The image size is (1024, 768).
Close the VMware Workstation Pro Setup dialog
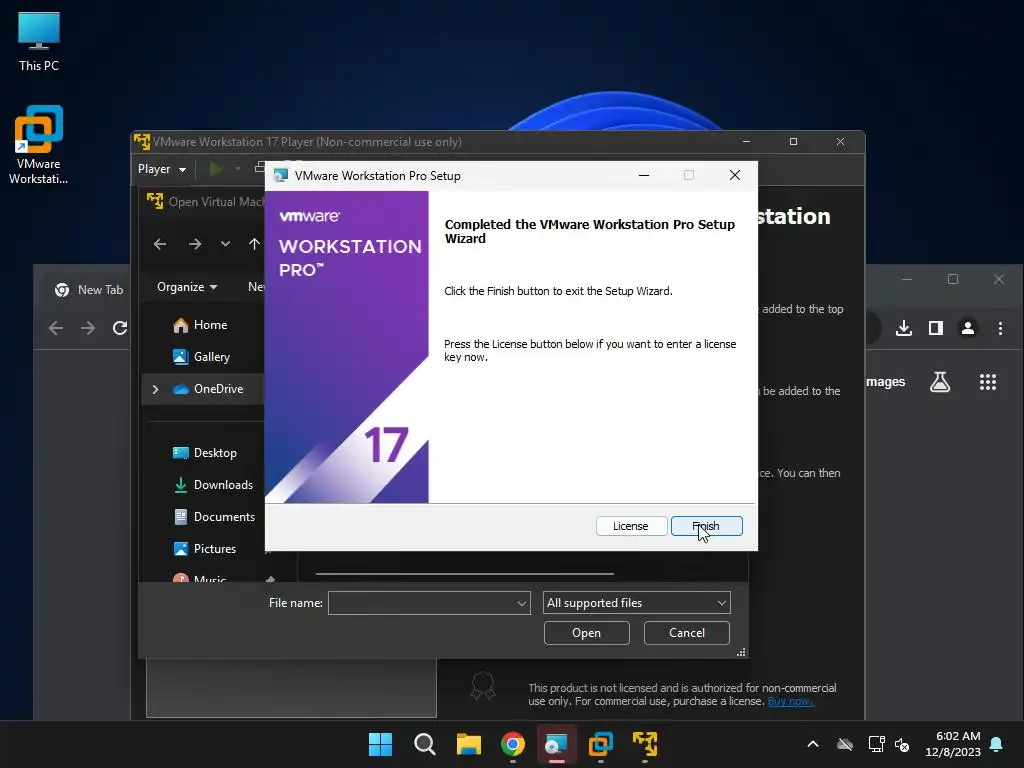pyautogui.click(x=735, y=175)
